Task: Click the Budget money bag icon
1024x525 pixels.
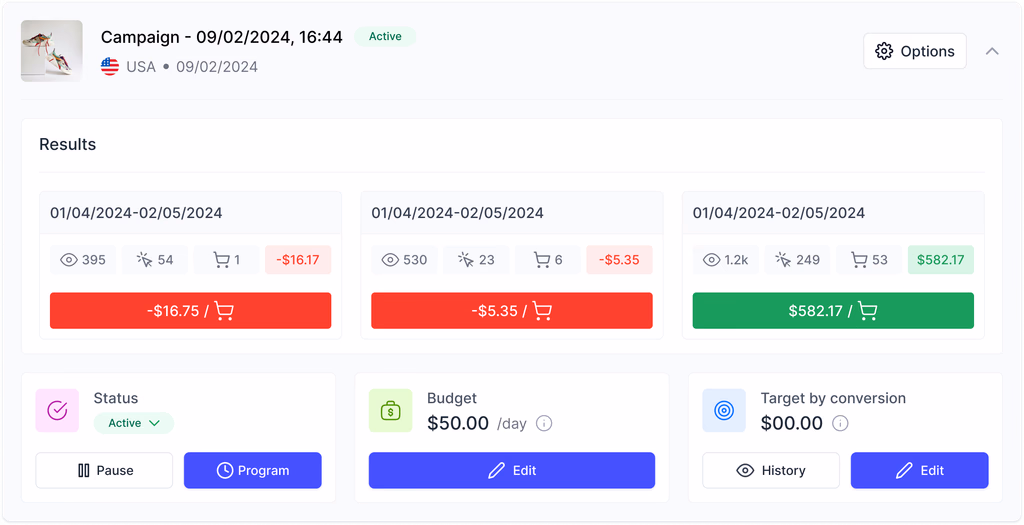Action: (390, 410)
